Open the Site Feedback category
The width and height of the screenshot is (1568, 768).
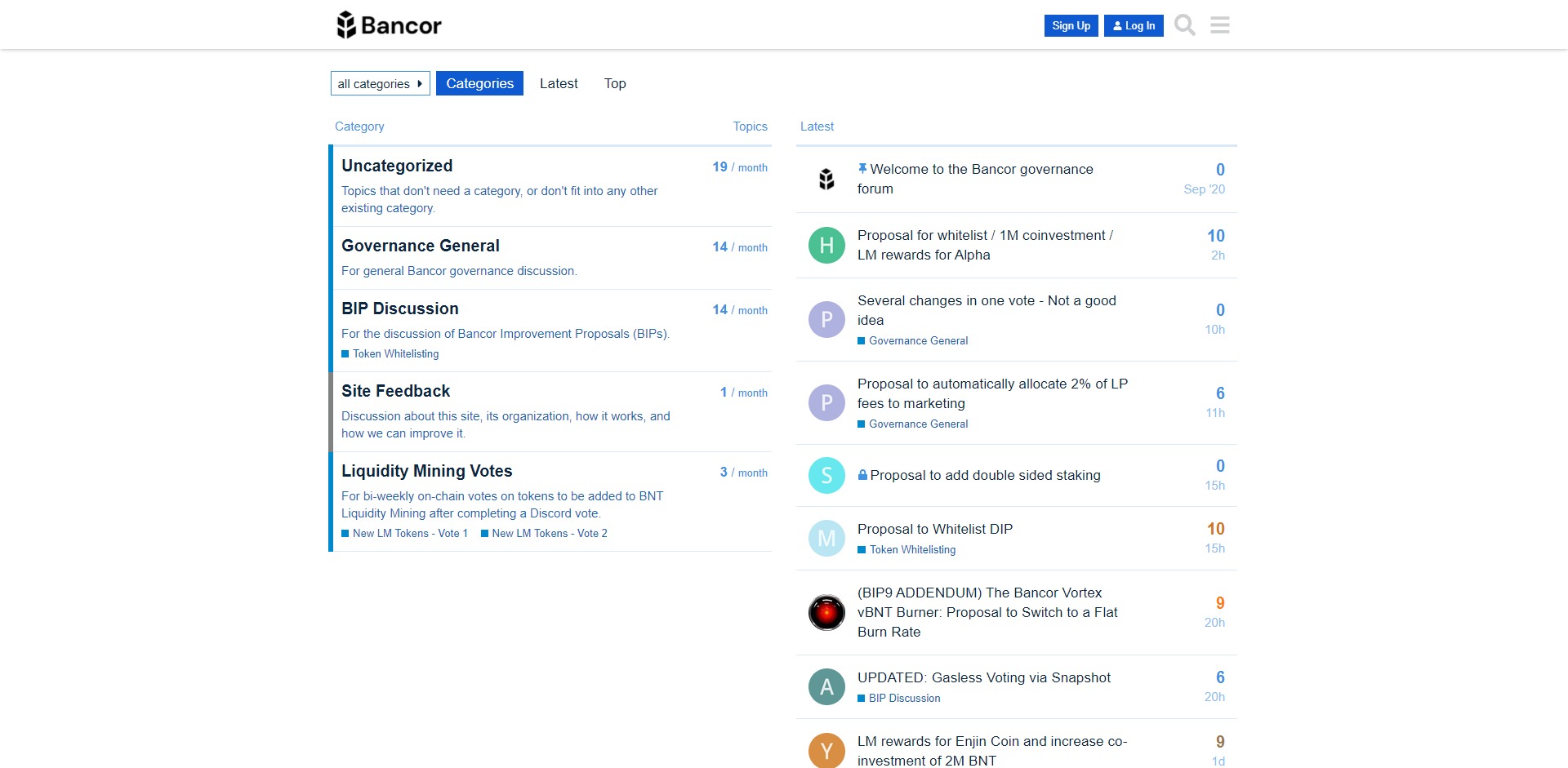tap(395, 391)
